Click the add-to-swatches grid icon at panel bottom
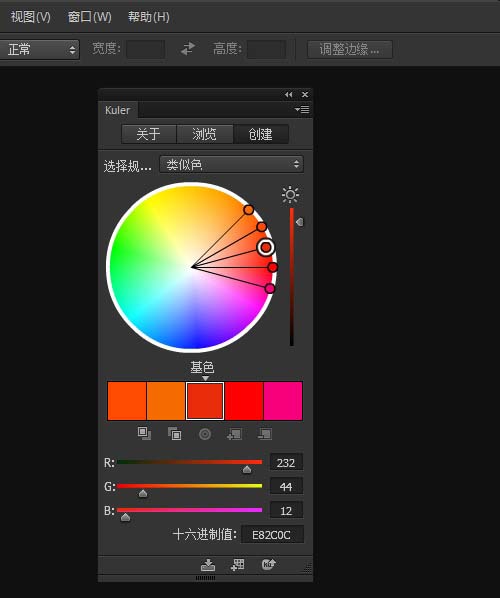The height and width of the screenshot is (598, 500). pos(237,565)
